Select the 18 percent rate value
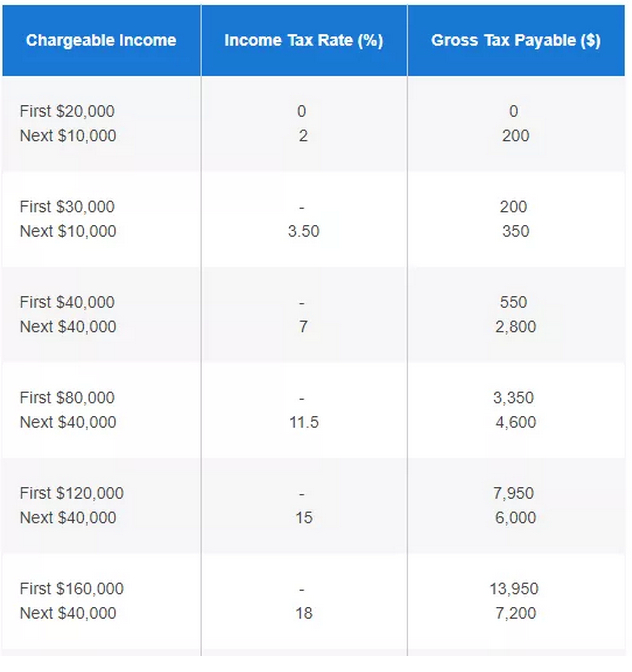The height and width of the screenshot is (672, 632). [303, 614]
